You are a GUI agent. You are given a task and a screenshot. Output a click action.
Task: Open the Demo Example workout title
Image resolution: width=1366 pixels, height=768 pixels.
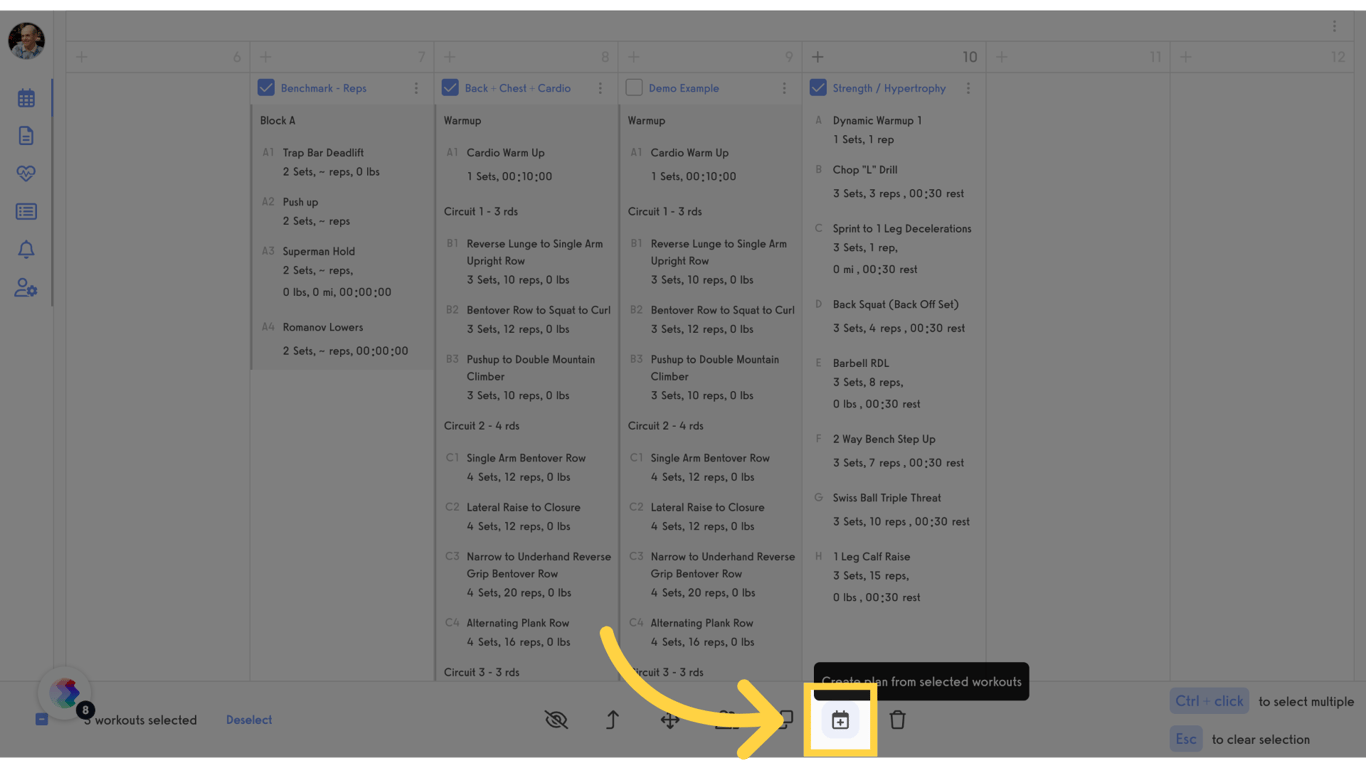[x=684, y=88]
